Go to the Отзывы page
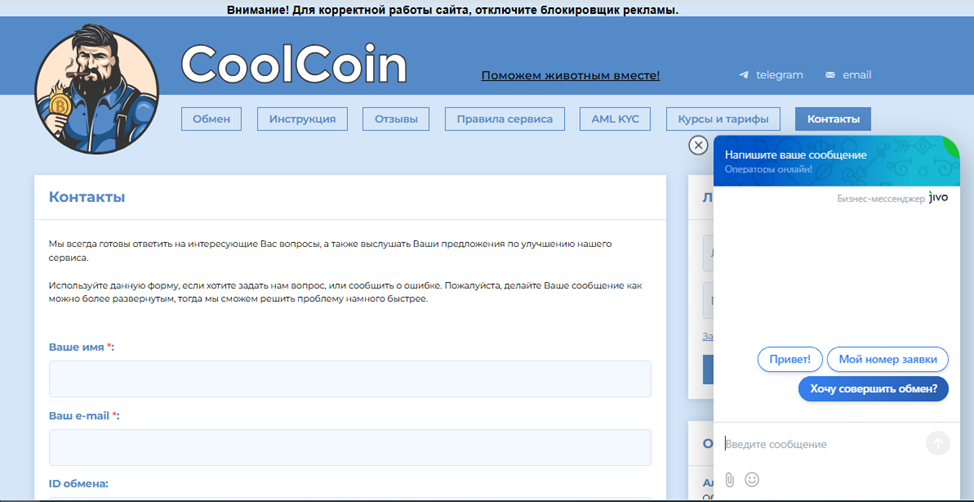 point(396,119)
